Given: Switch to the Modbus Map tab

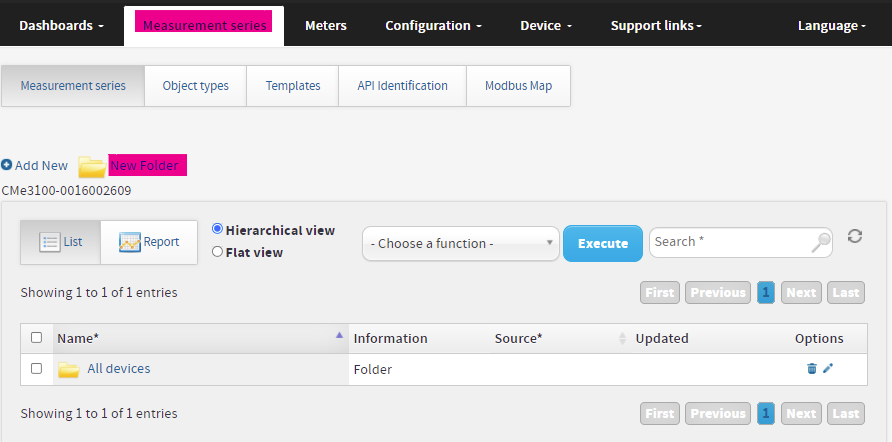Looking at the screenshot, I should pos(518,86).
